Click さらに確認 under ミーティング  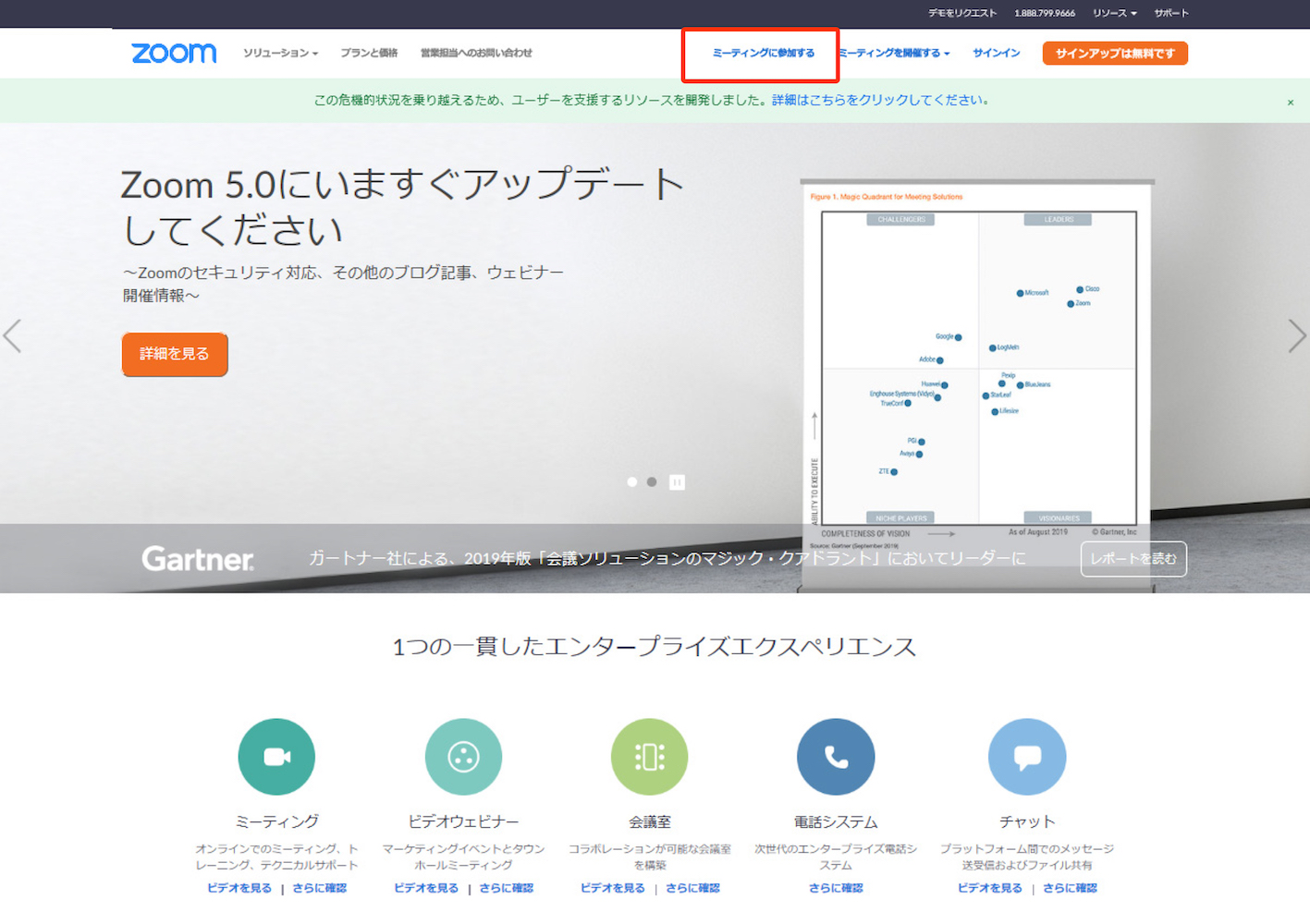(320, 888)
